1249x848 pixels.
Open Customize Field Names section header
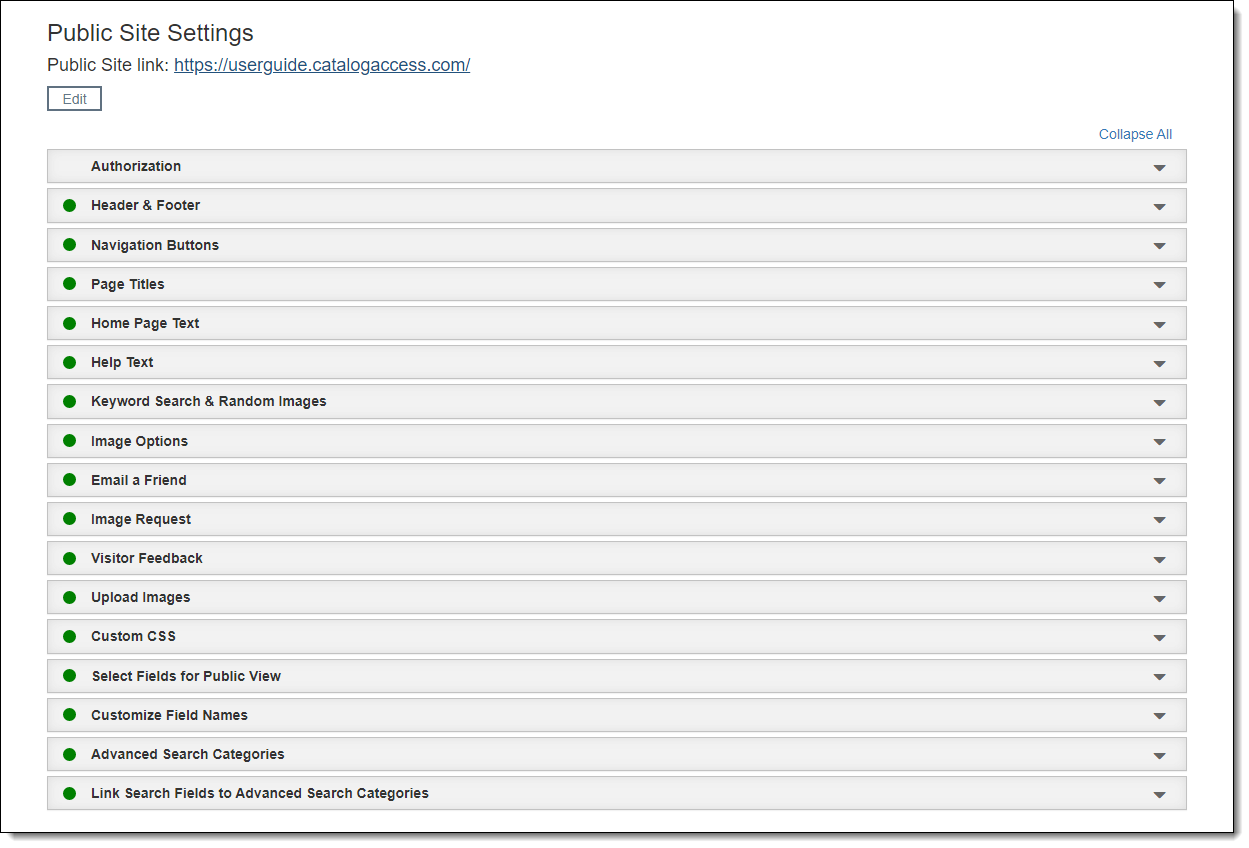(169, 715)
